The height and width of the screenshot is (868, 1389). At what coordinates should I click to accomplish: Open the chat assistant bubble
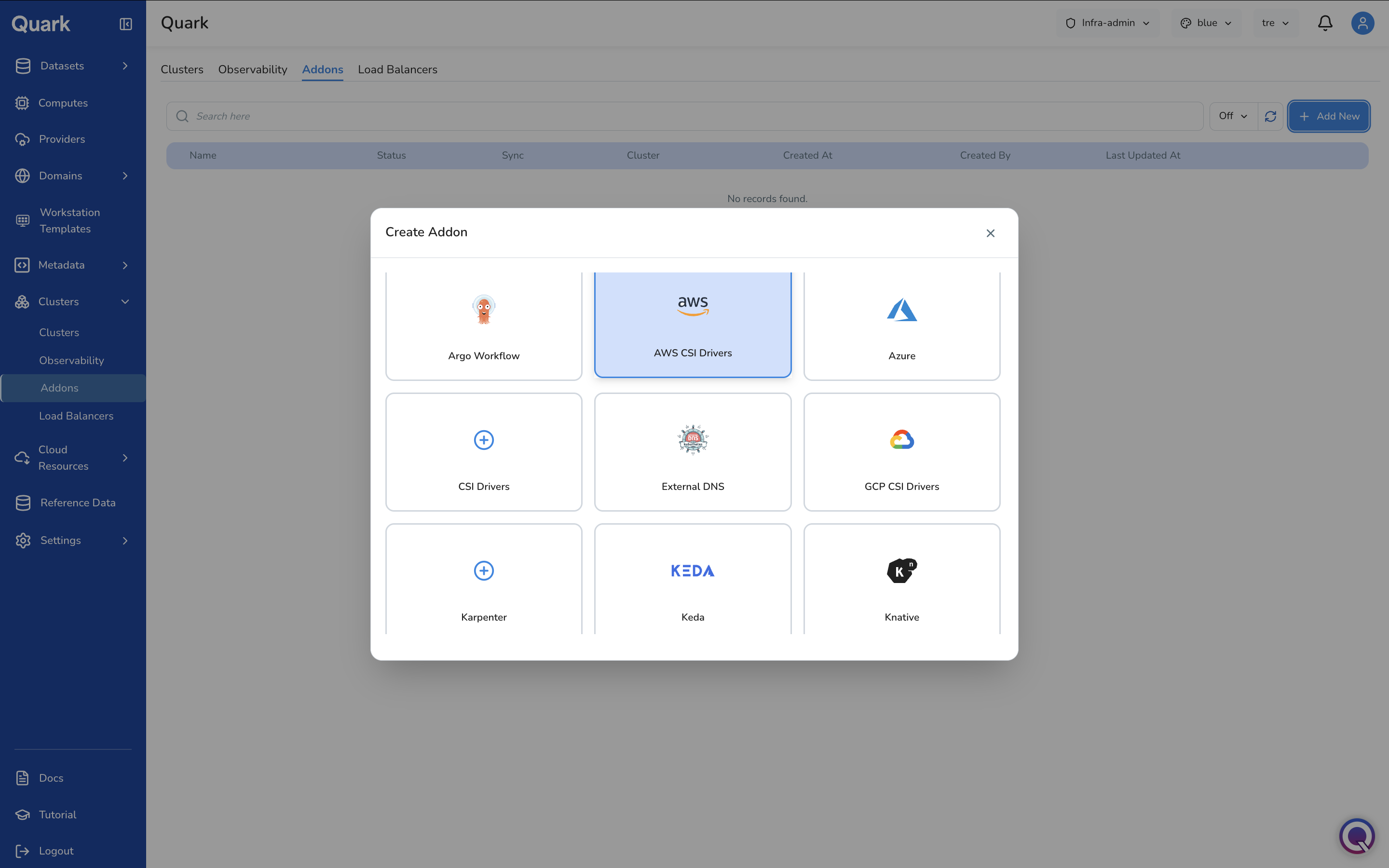tap(1357, 836)
